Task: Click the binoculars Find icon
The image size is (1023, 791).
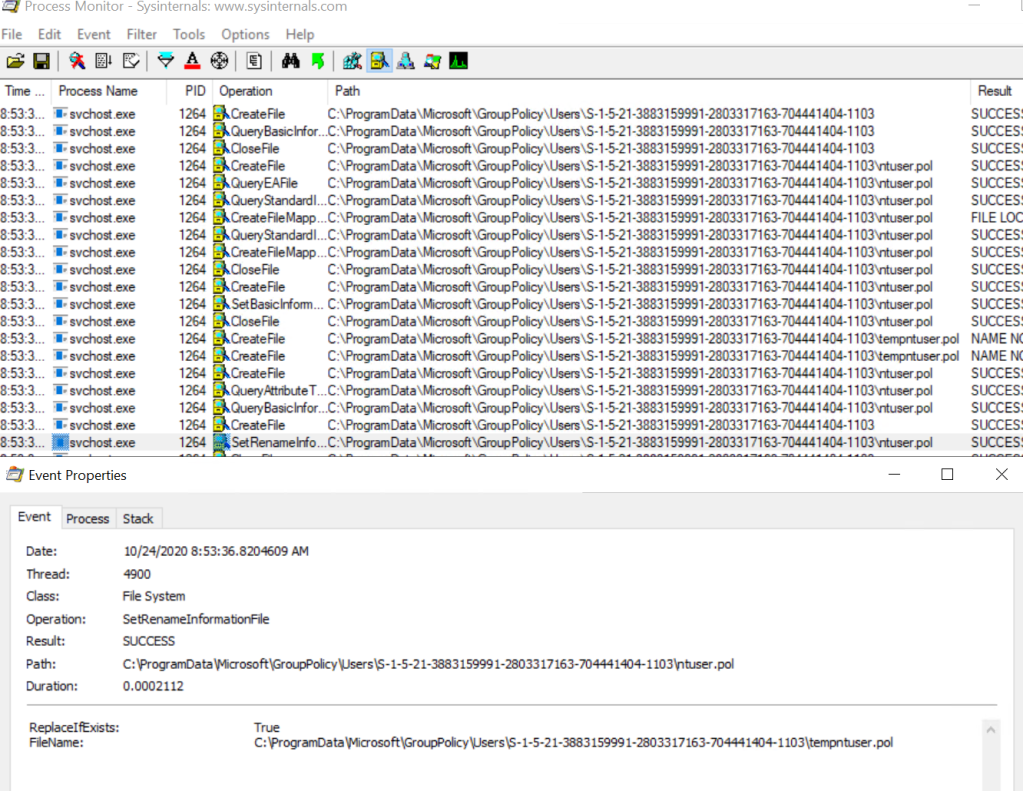Action: coord(291,62)
